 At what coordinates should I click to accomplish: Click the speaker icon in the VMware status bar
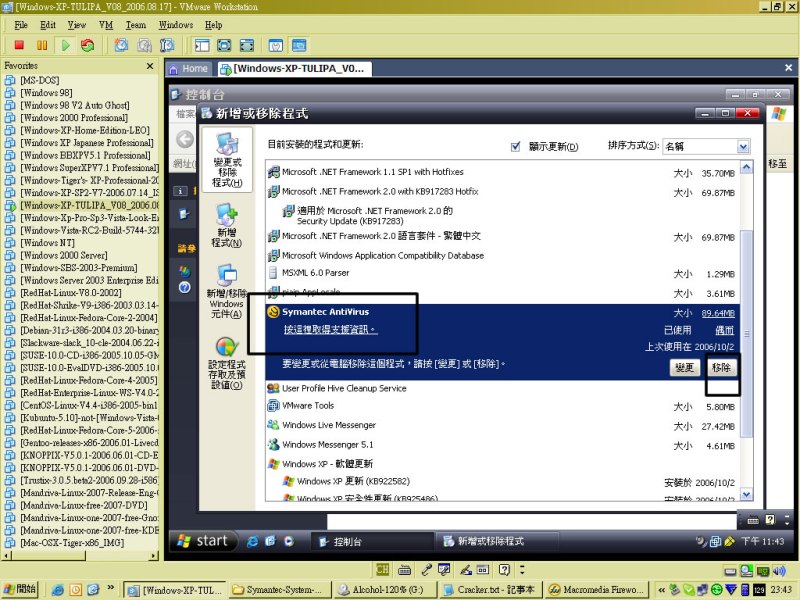point(779,571)
